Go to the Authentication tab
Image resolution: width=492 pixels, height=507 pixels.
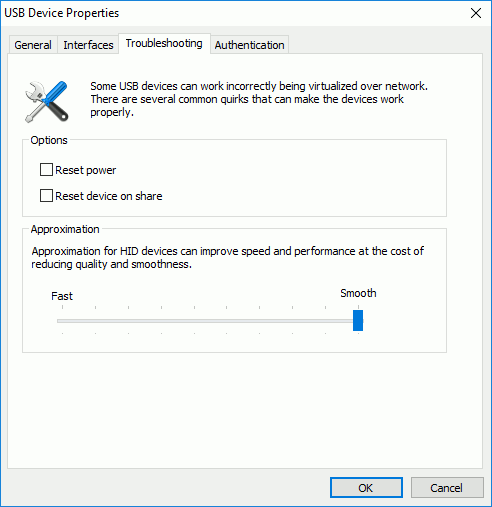(x=249, y=45)
